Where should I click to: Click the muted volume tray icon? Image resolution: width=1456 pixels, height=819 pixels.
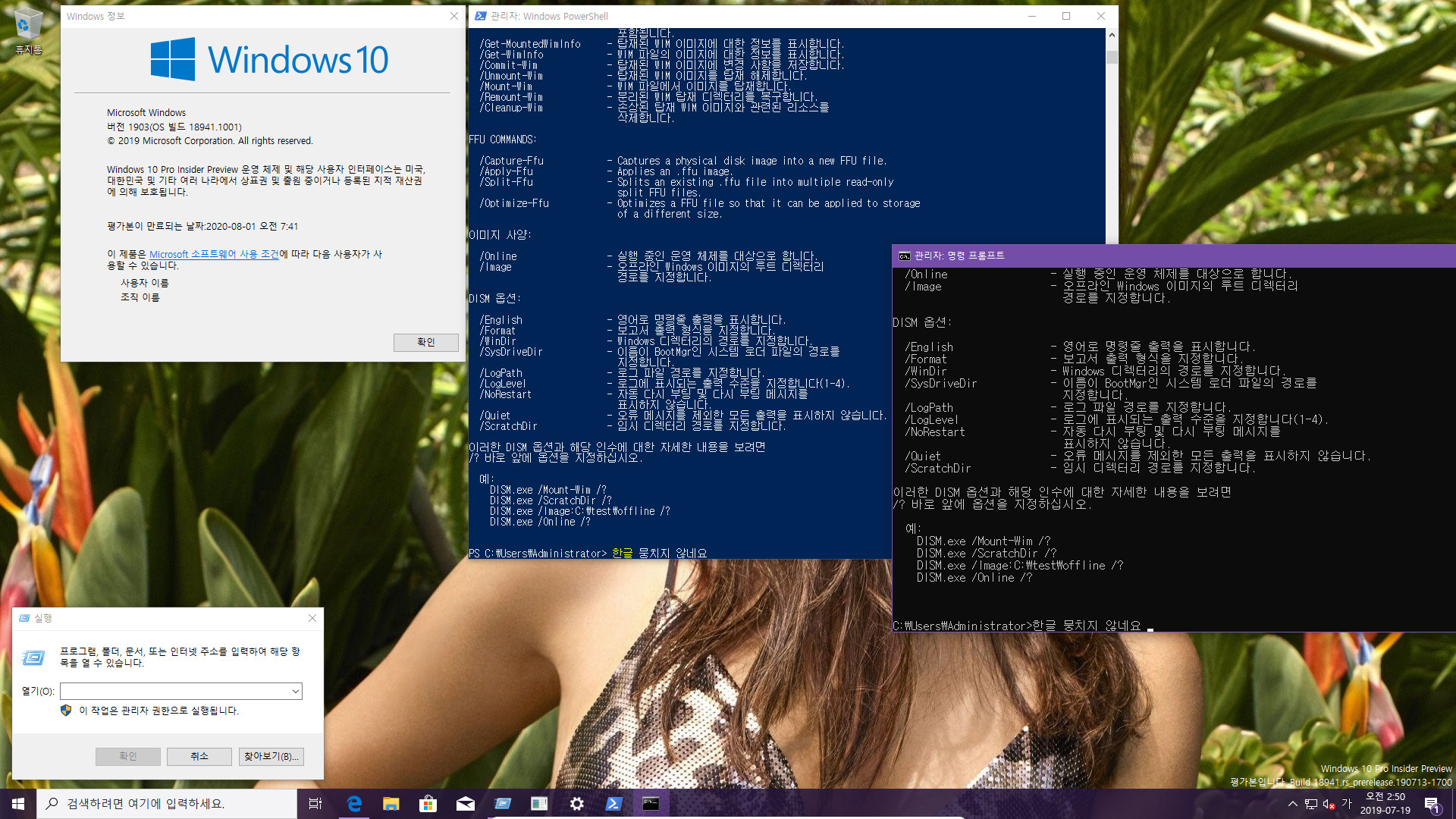[x=1329, y=804]
